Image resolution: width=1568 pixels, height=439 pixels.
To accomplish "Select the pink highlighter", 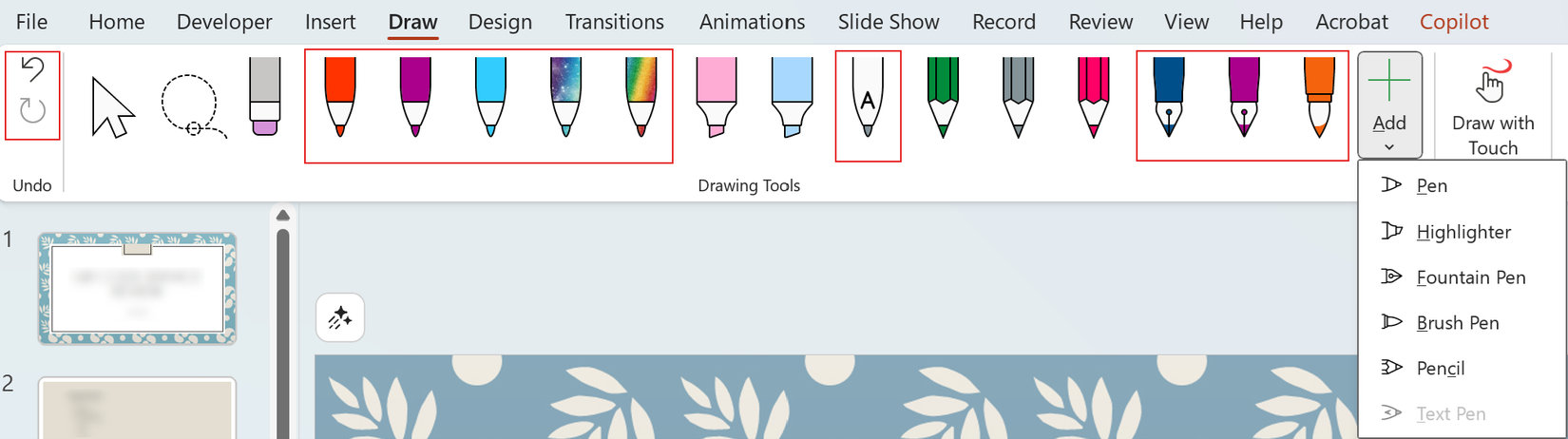I will [x=717, y=96].
